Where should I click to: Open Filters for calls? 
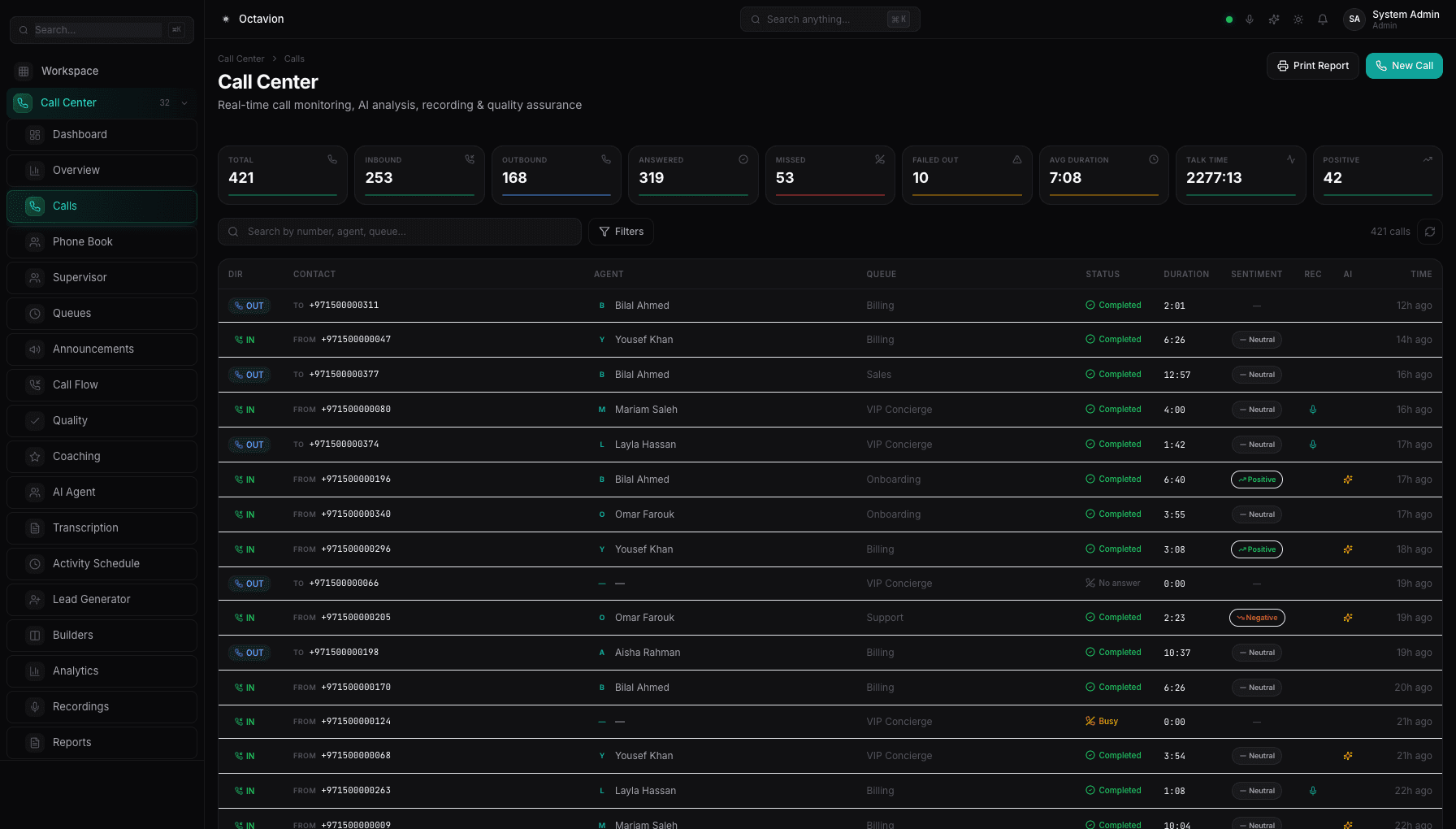coord(622,232)
